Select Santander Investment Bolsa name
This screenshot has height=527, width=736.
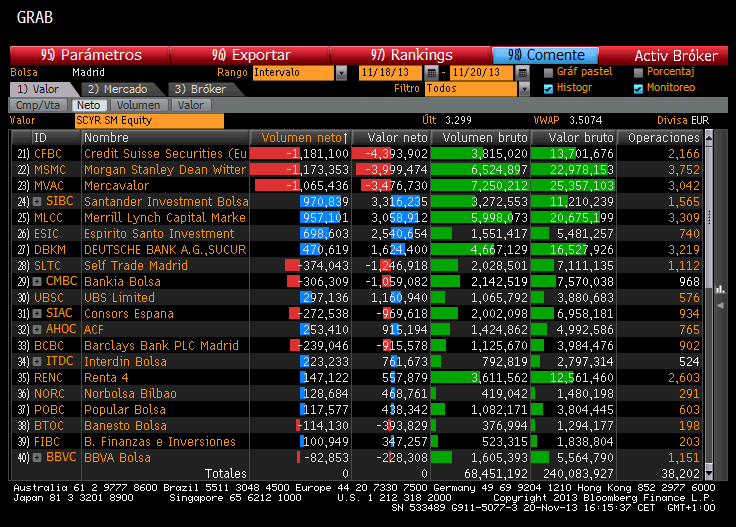point(166,202)
